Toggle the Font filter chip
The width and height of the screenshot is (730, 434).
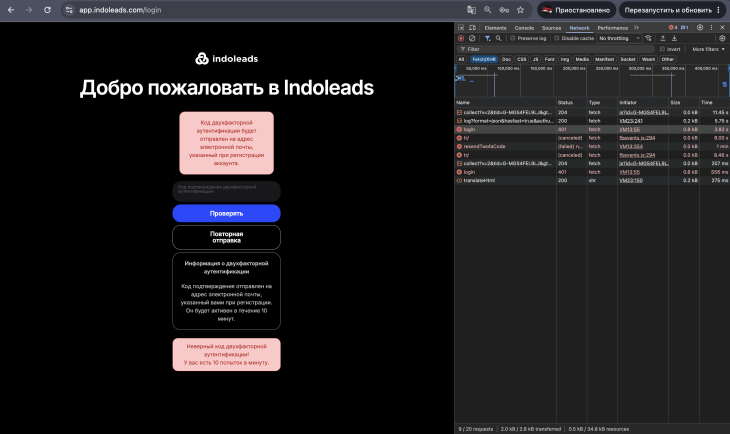pos(549,59)
